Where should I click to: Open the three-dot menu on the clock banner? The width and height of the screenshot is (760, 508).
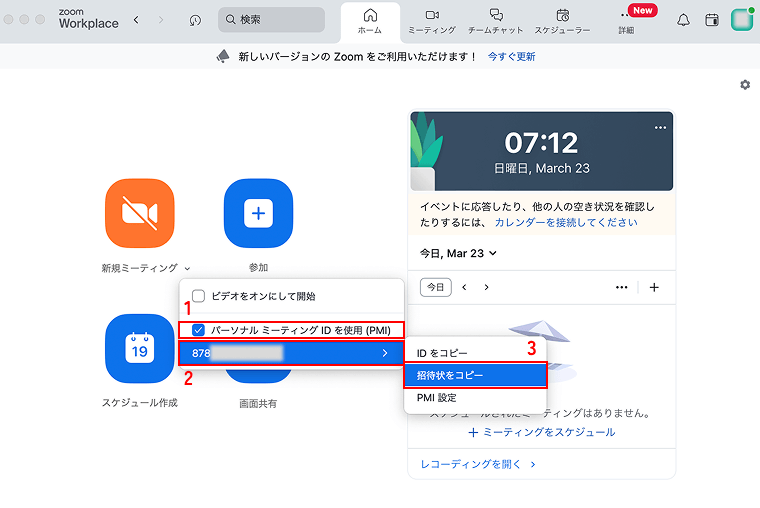coord(660,127)
